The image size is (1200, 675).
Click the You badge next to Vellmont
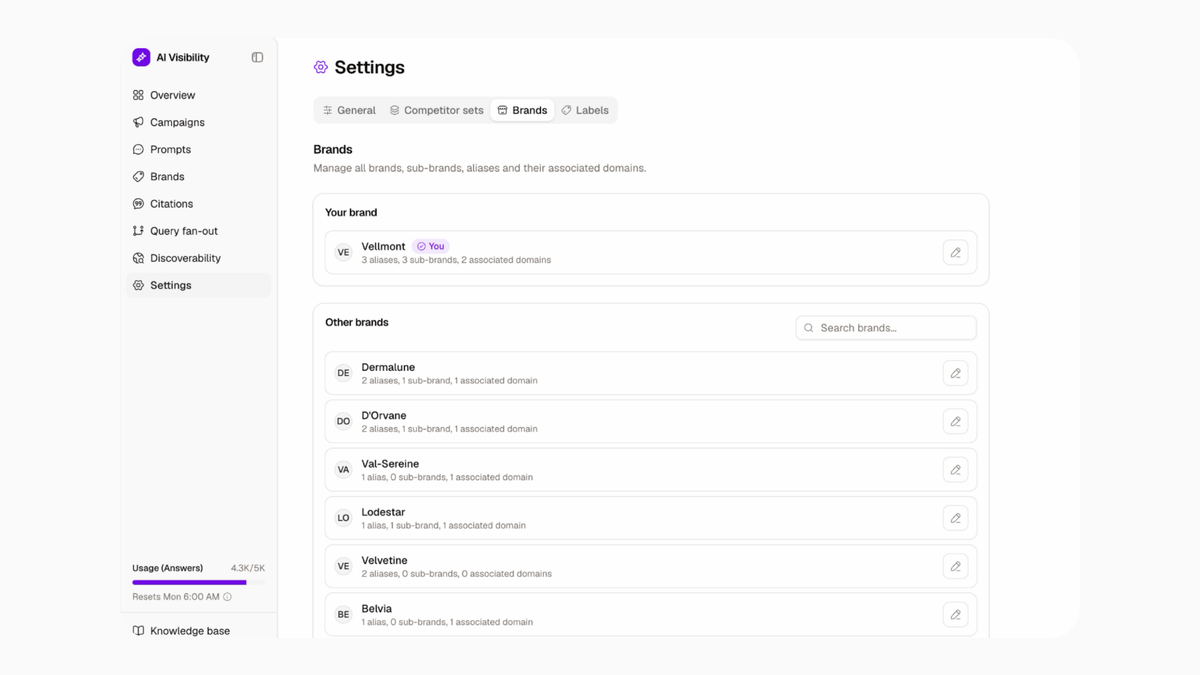(430, 246)
